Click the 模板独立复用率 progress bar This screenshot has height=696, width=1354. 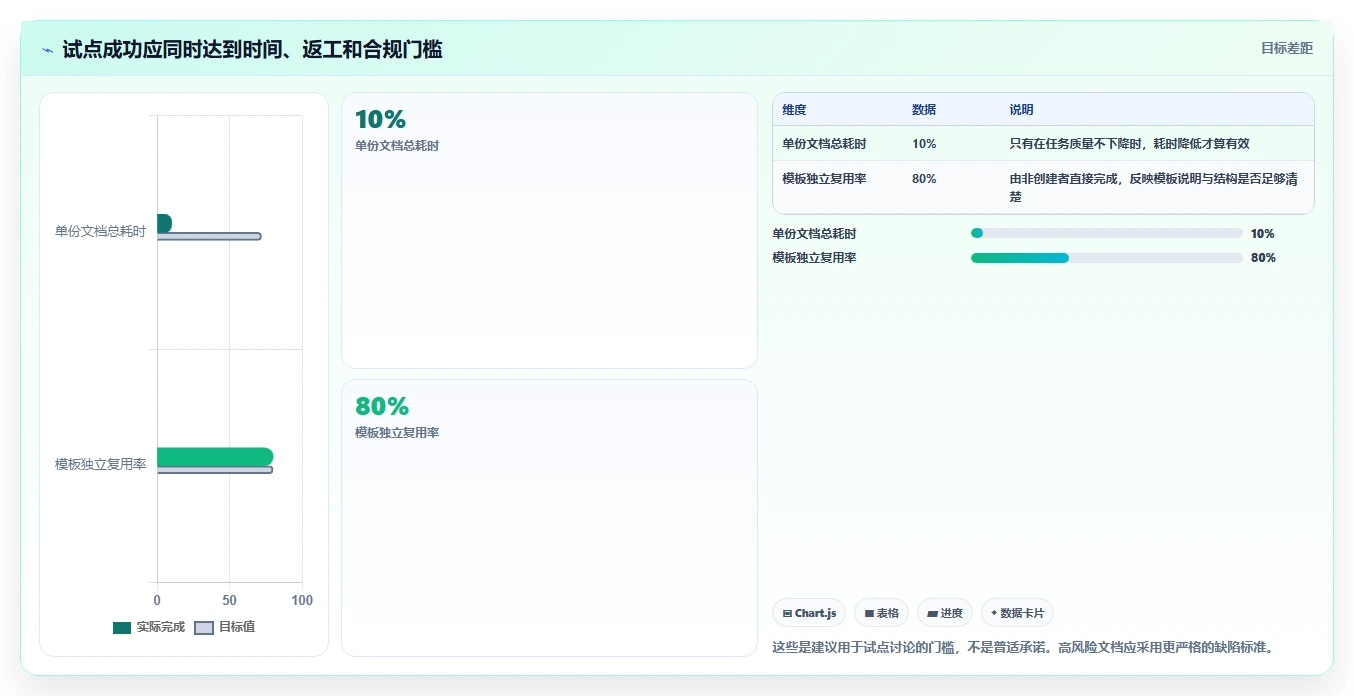(x=1107, y=258)
